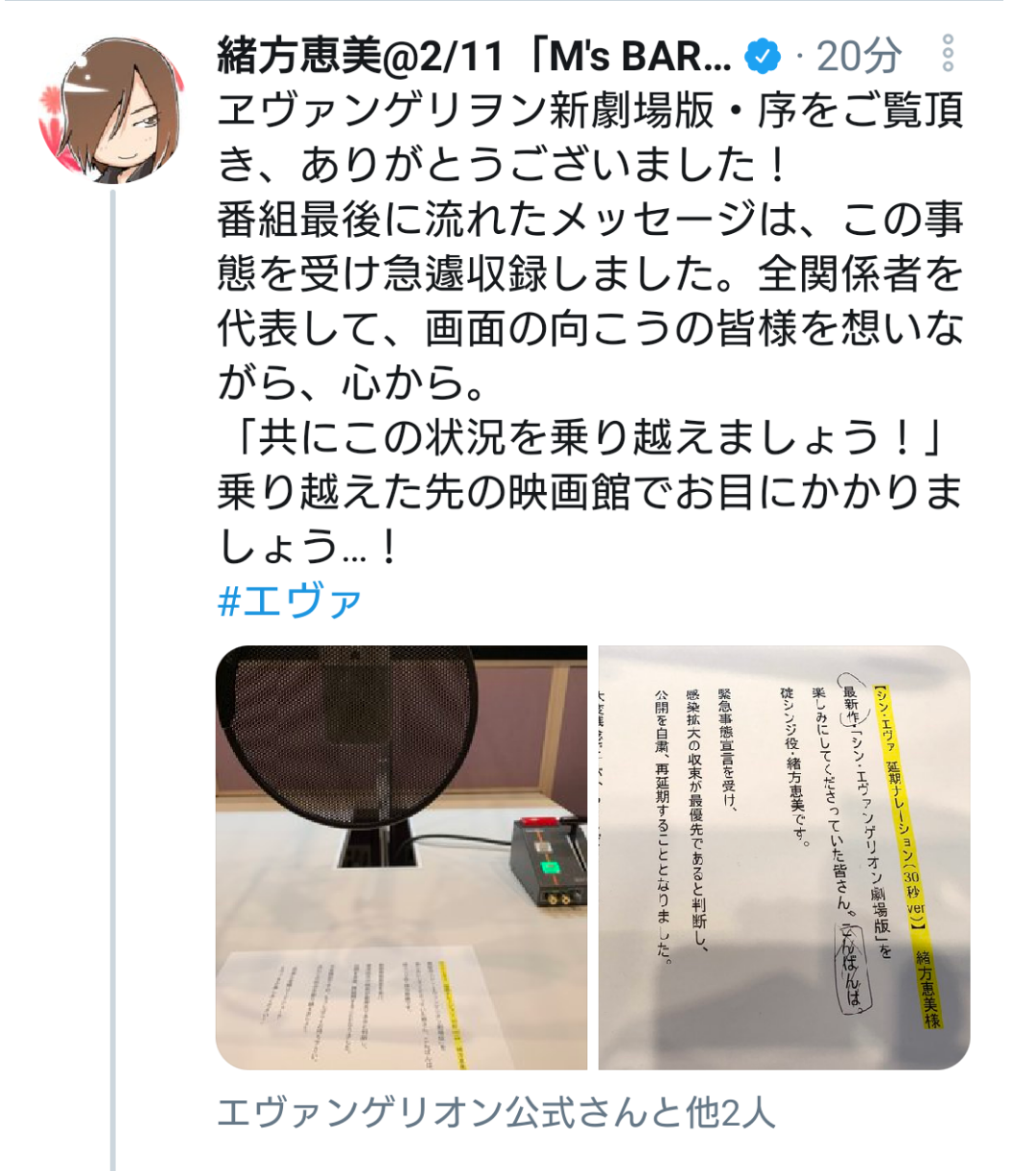View the microphone pop filter photo

pyautogui.click(x=401, y=857)
